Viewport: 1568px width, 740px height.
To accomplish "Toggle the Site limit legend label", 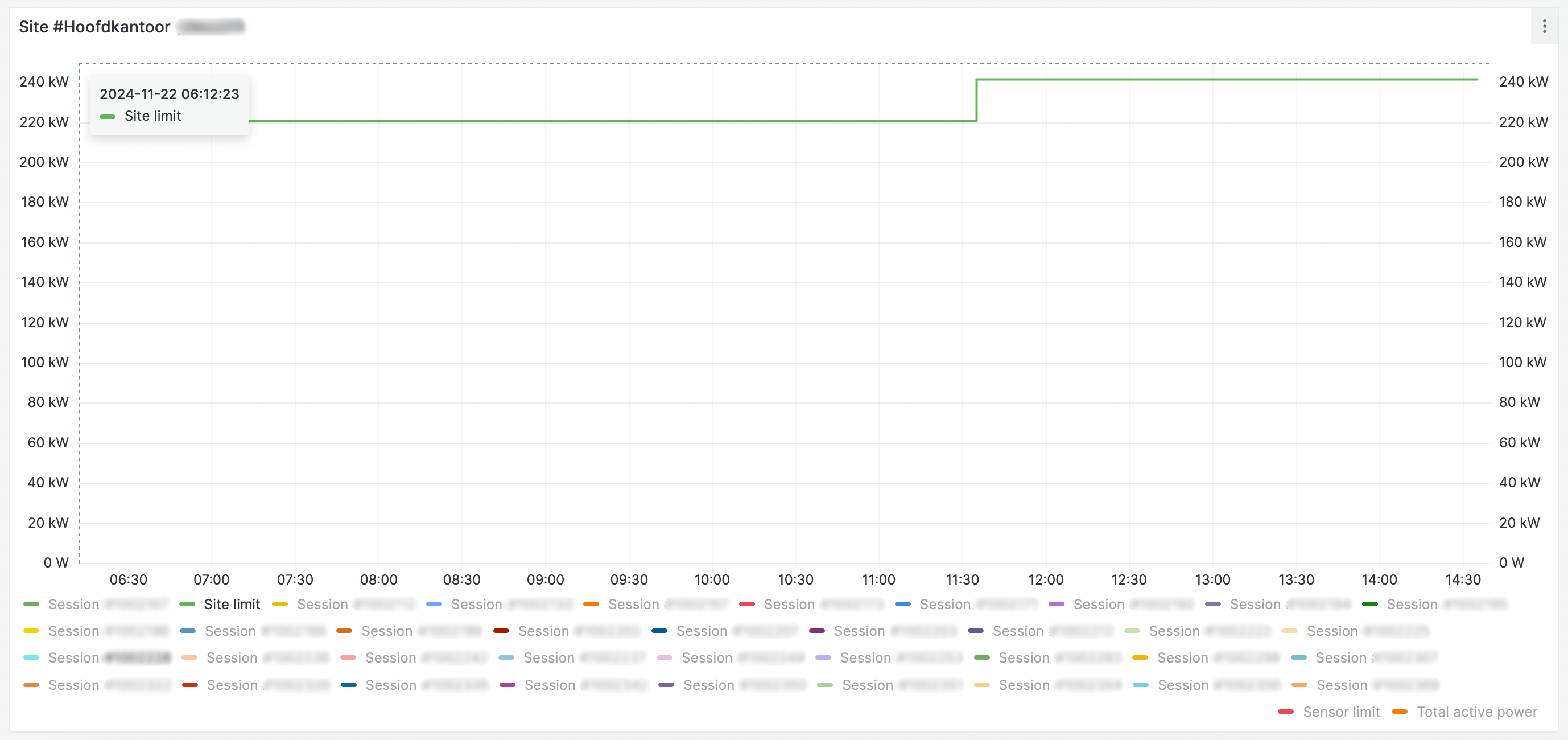I will [x=232, y=604].
